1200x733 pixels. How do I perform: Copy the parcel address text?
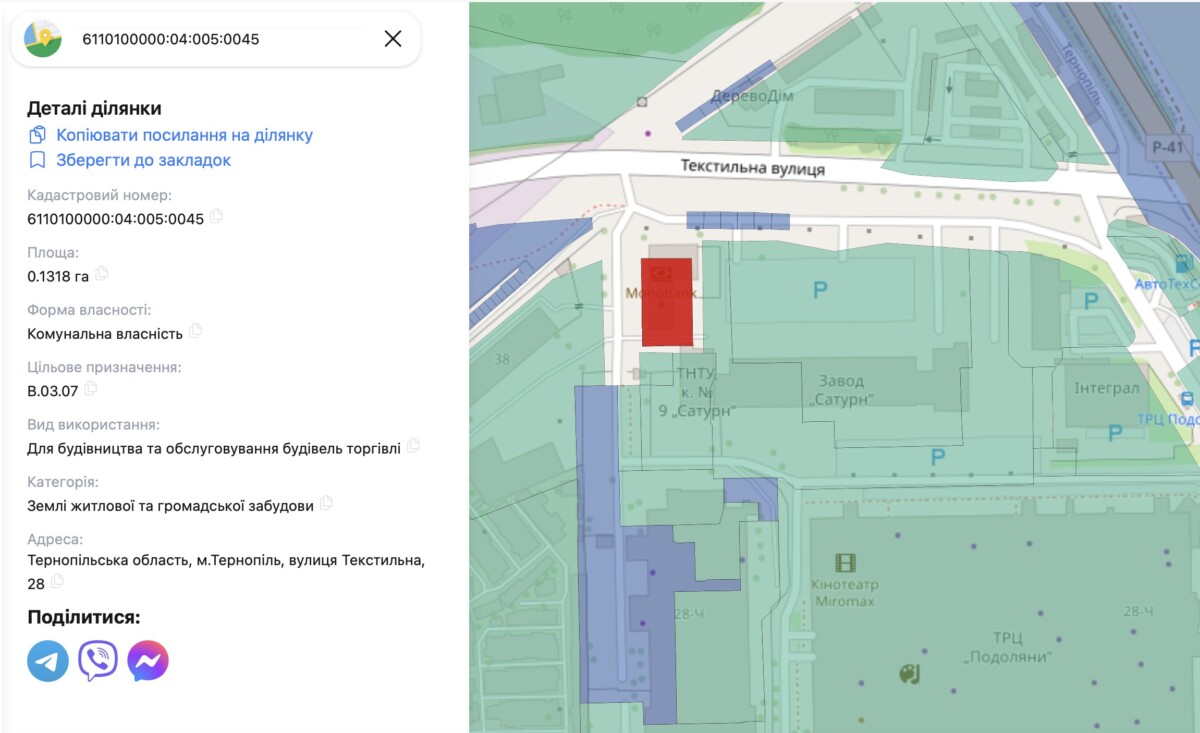pyautogui.click(x=58, y=581)
